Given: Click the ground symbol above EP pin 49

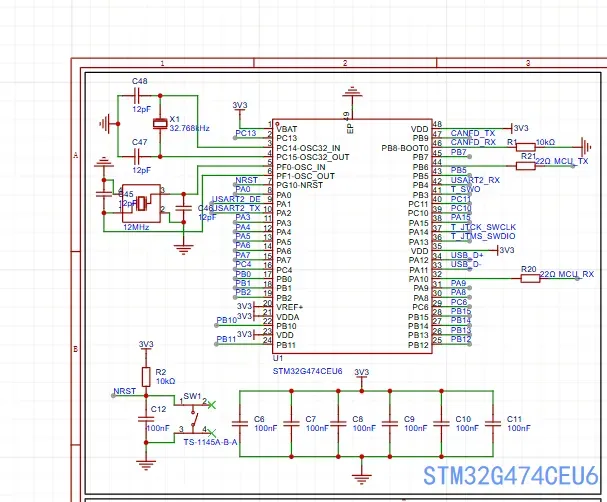Looking at the screenshot, I should pyautogui.click(x=352, y=93).
